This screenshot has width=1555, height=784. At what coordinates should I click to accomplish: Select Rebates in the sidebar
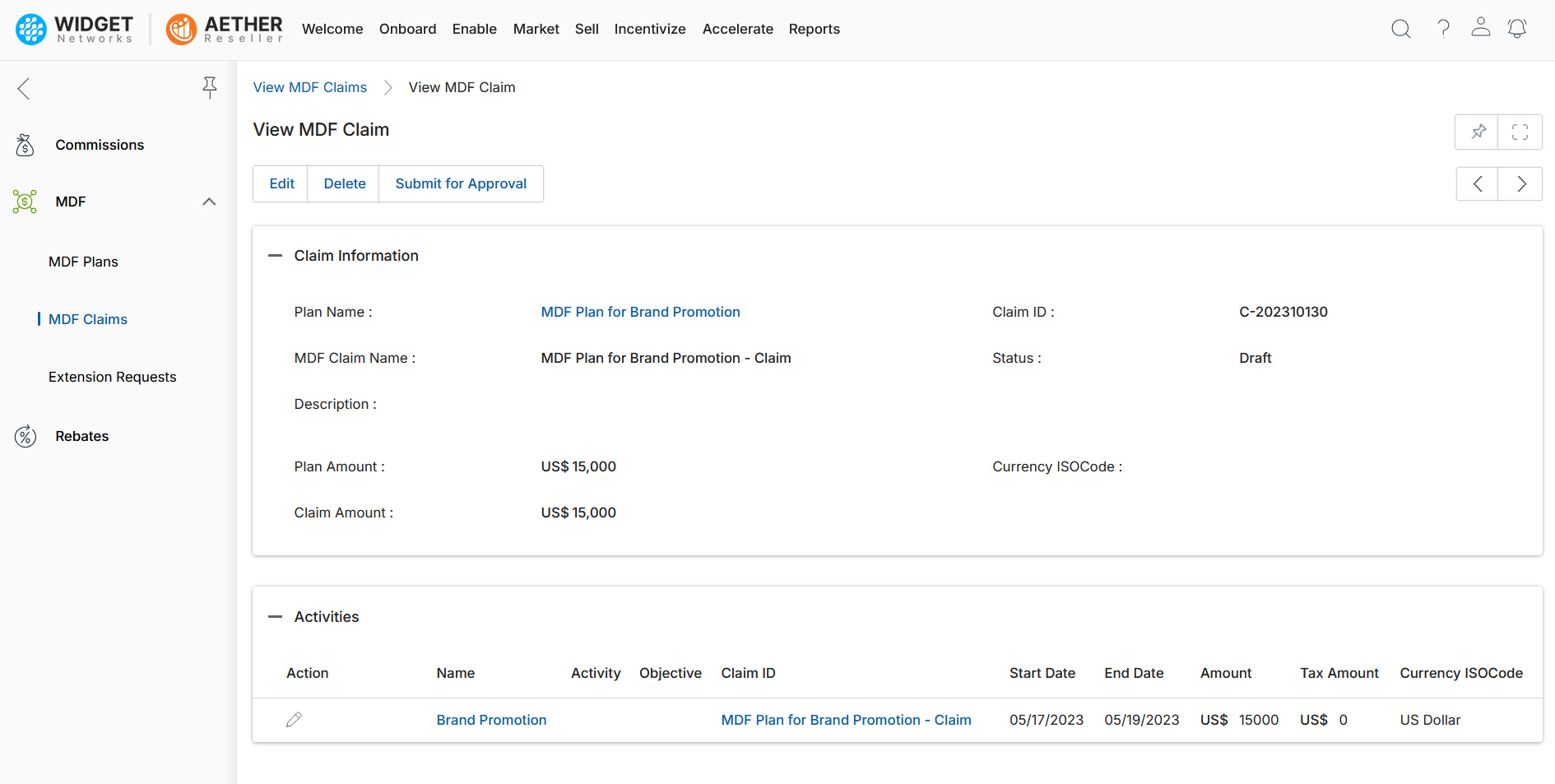(x=81, y=436)
